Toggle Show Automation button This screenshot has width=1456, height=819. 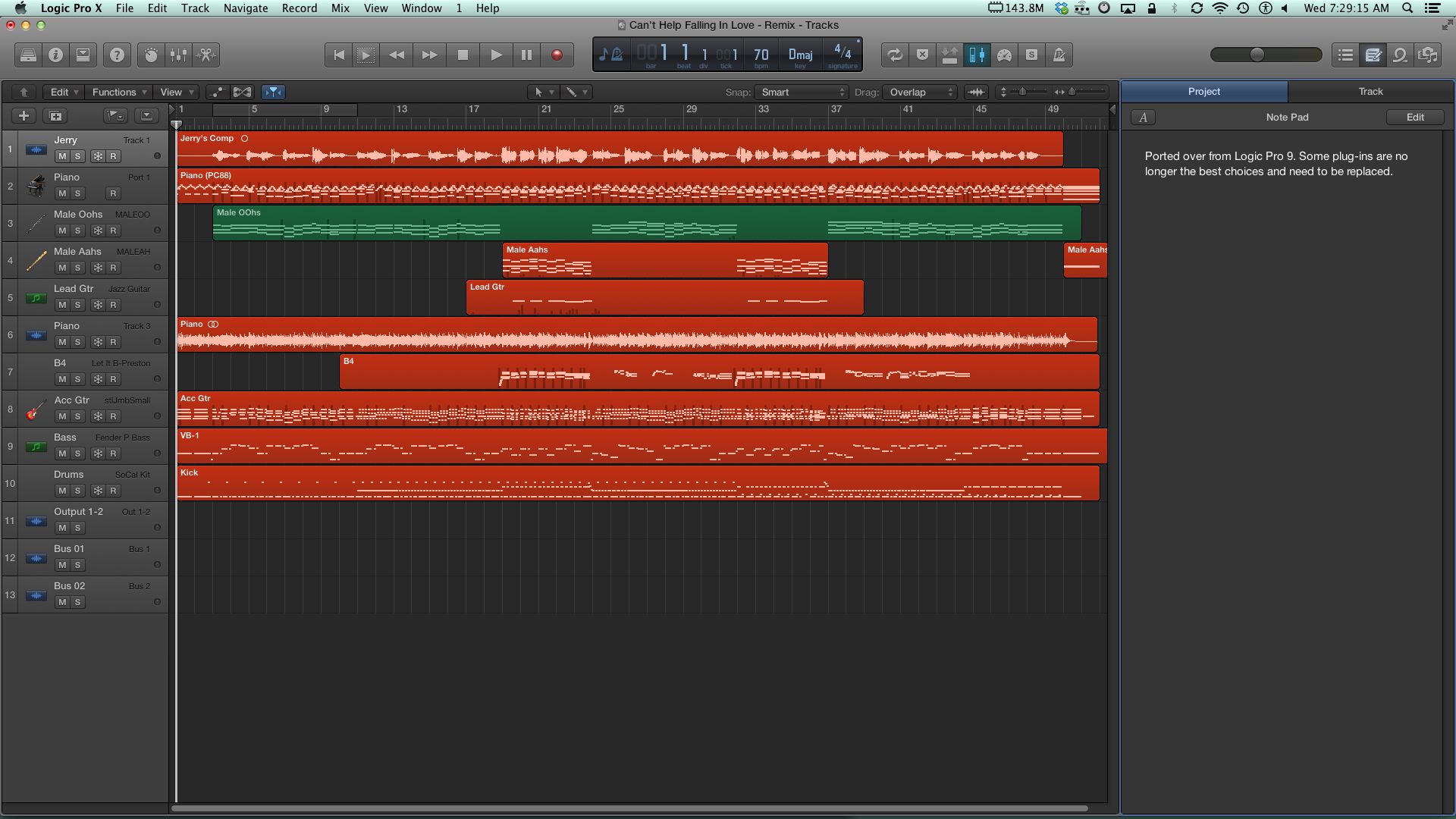point(218,92)
